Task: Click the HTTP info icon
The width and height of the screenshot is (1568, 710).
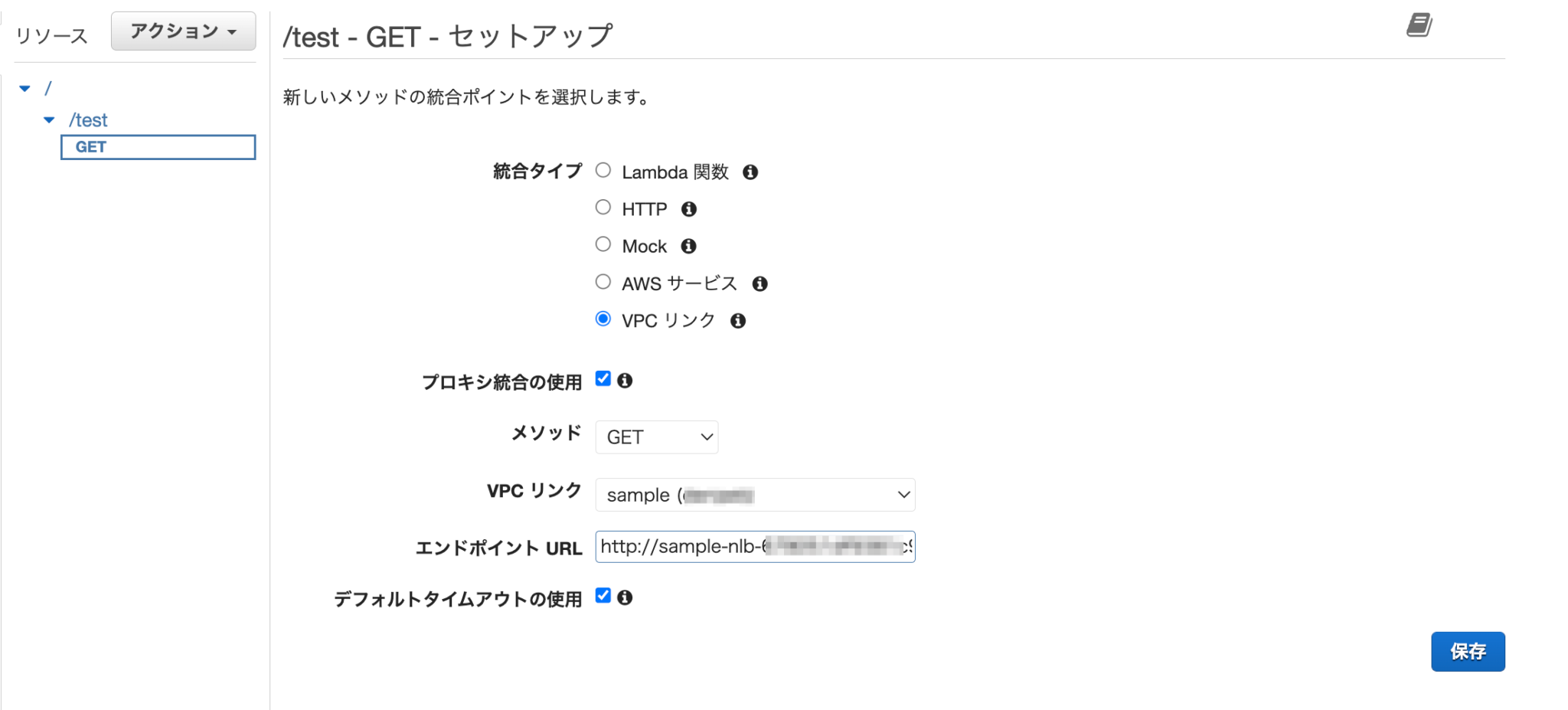Action: pos(688,208)
